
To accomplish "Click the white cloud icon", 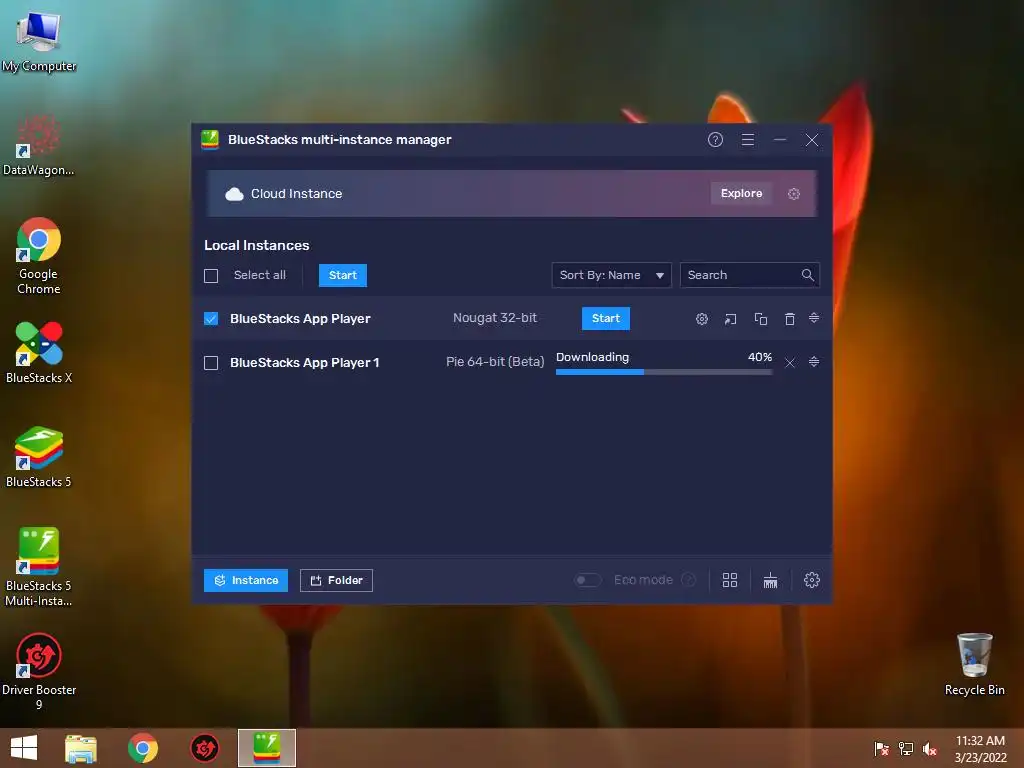I will coord(234,194).
